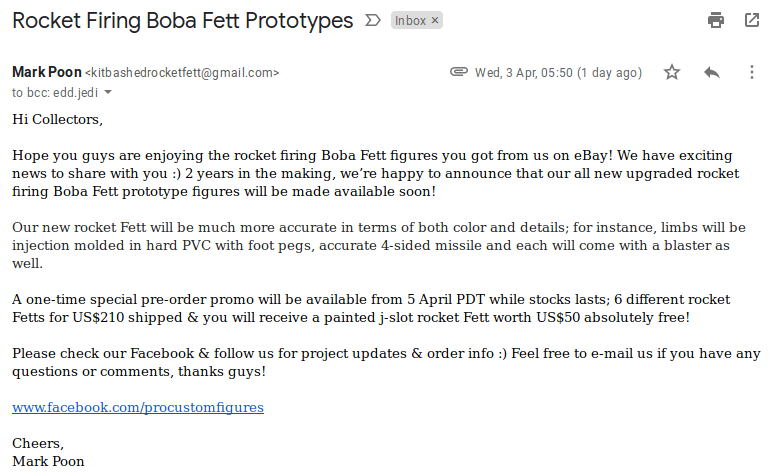Open the three-dot more options menu

[x=752, y=72]
